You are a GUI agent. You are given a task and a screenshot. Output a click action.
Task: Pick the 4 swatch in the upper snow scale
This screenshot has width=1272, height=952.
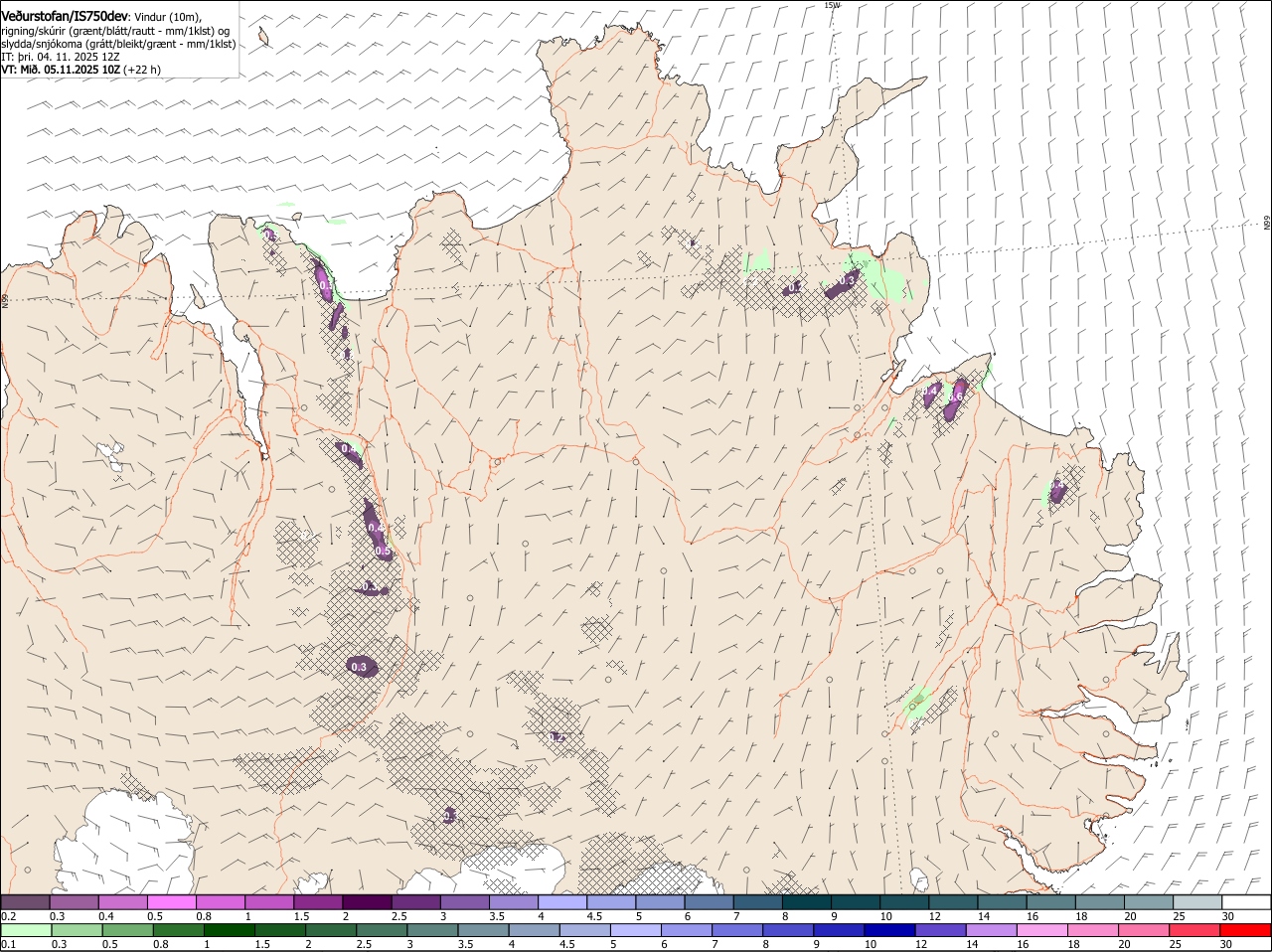pyautogui.click(x=562, y=902)
